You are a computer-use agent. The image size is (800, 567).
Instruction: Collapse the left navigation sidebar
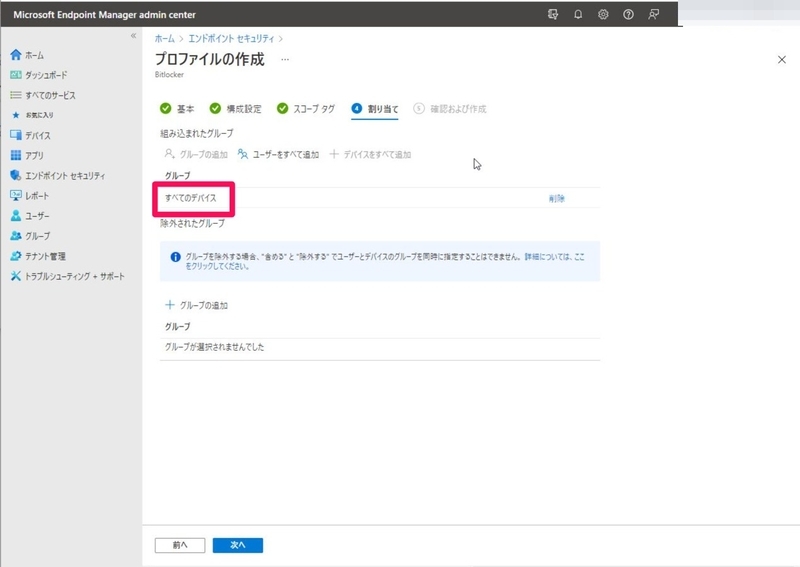pyautogui.click(x=133, y=36)
